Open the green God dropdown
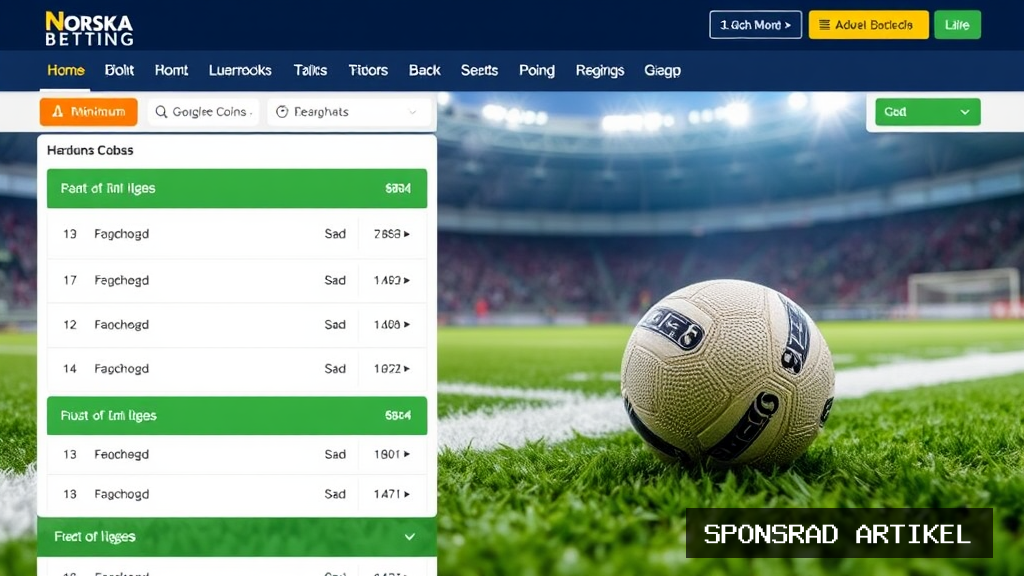Screen dimensions: 1024x576 [927, 112]
